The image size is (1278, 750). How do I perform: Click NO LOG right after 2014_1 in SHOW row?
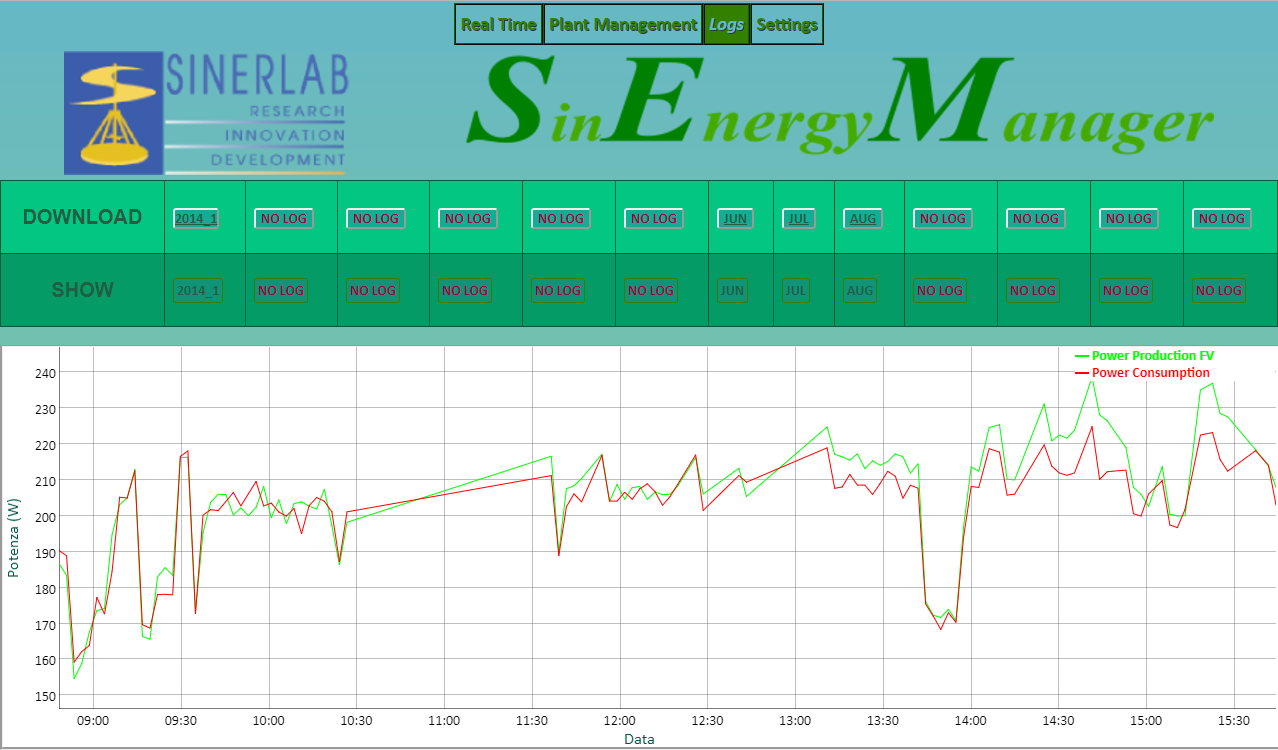click(280, 290)
